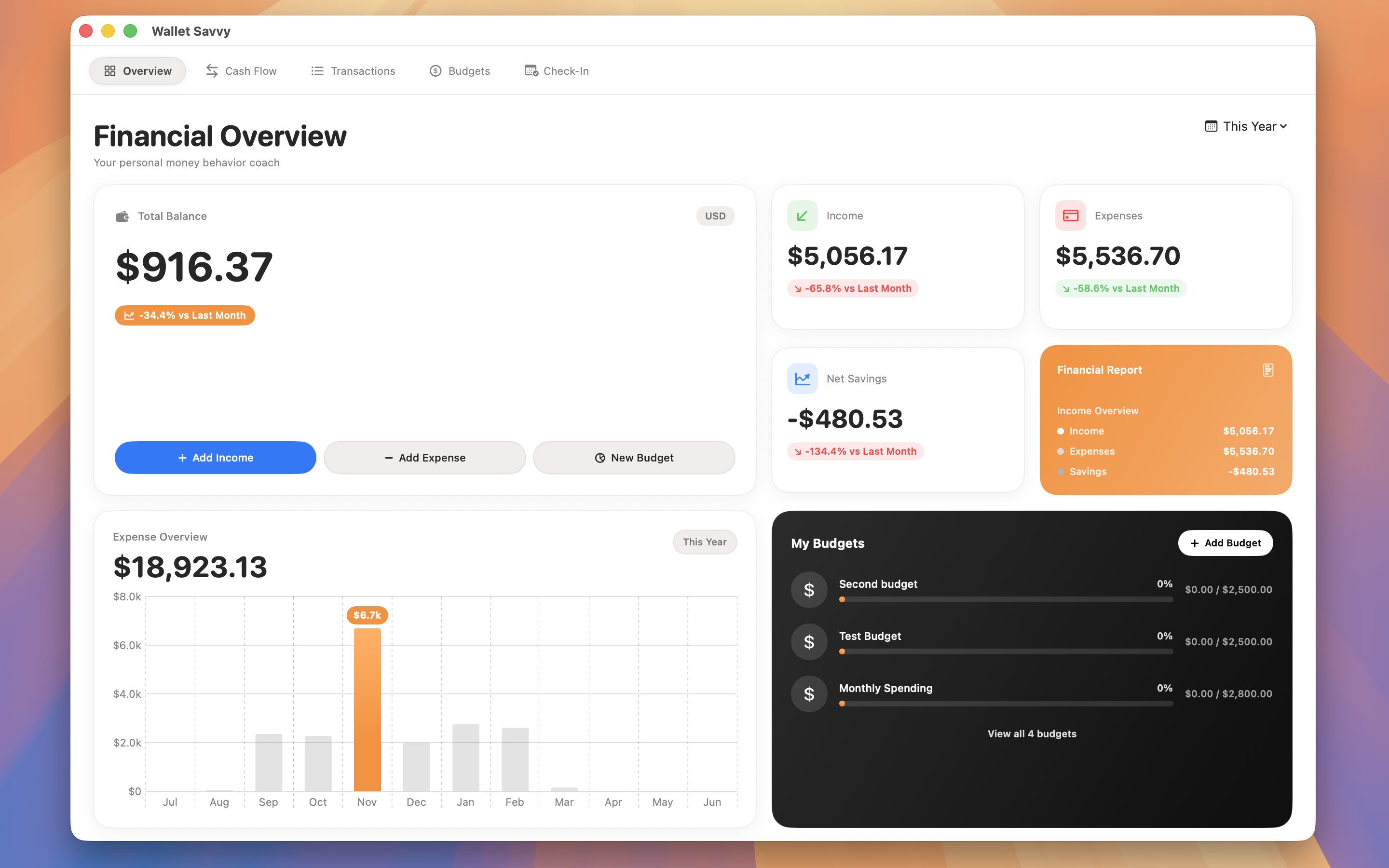
Task: Click the clock icon in the New Budget button
Action: click(600, 458)
